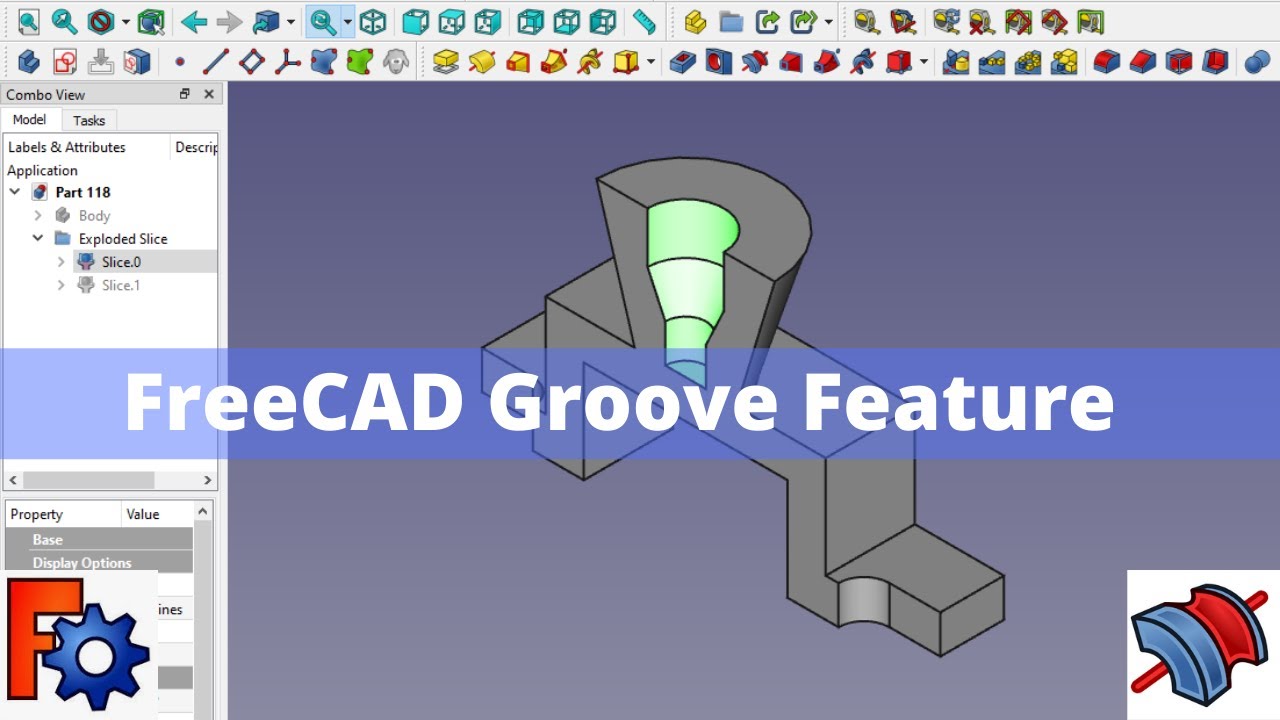1280x720 pixels.
Task: Switch to the Model tab
Action: pyautogui.click(x=29, y=119)
